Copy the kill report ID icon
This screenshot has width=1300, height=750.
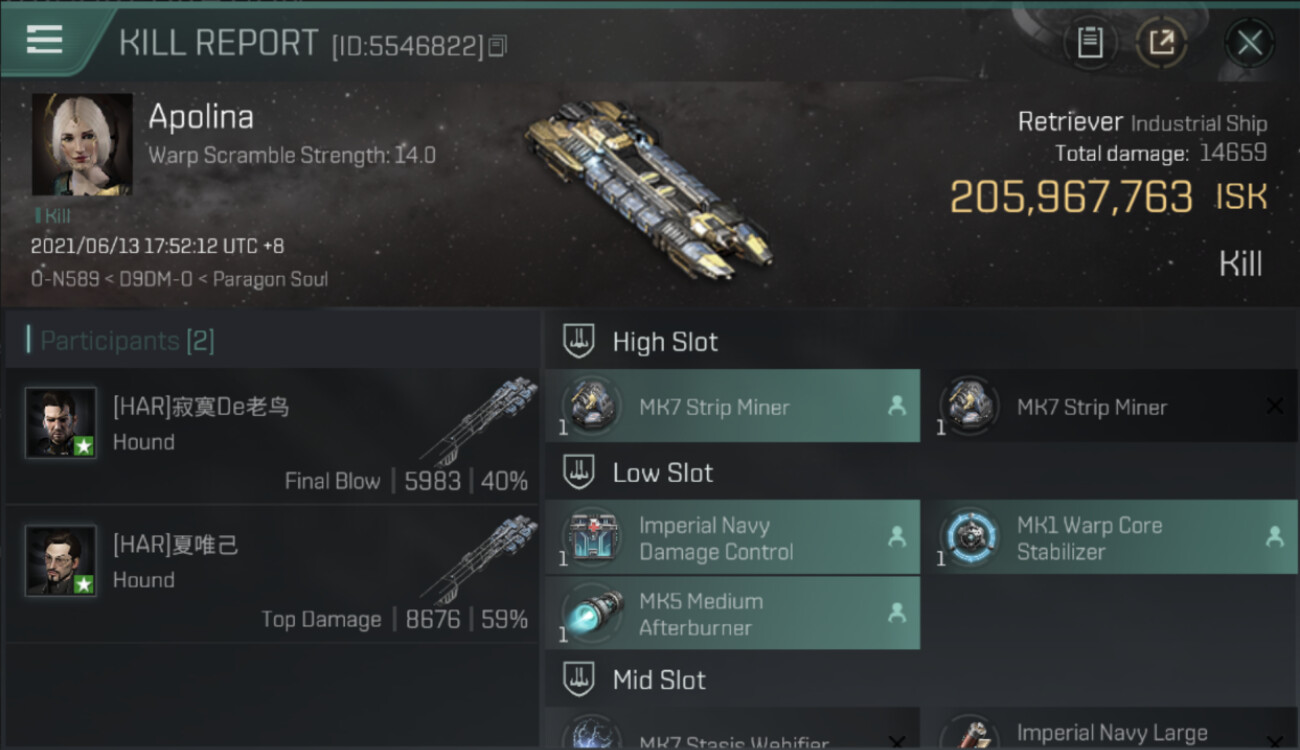[497, 46]
